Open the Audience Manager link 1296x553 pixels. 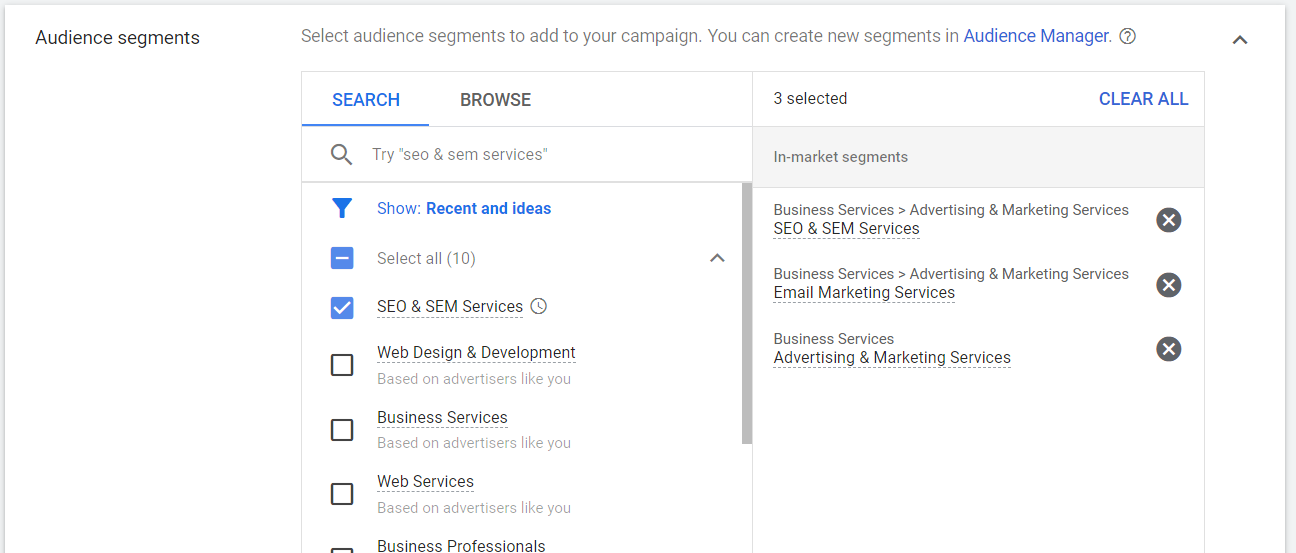[x=1035, y=37]
